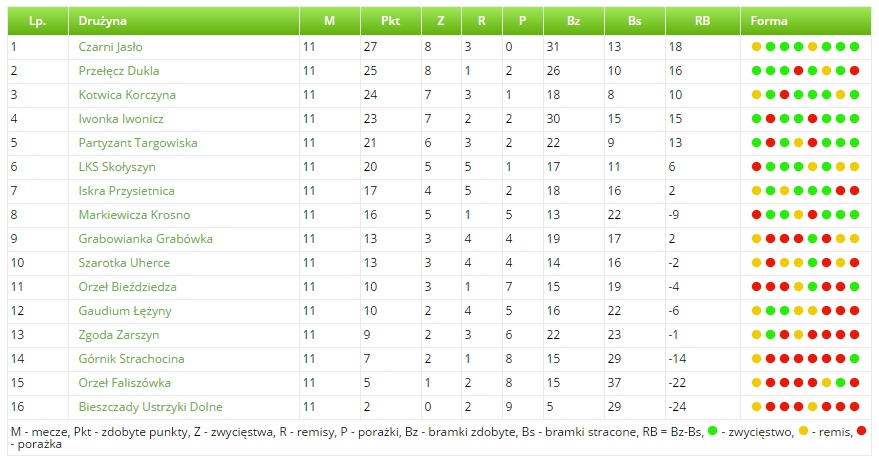Open Bieszczady Ustrzyki Dolne team link
This screenshot has height=464, width=879.
coord(150,407)
